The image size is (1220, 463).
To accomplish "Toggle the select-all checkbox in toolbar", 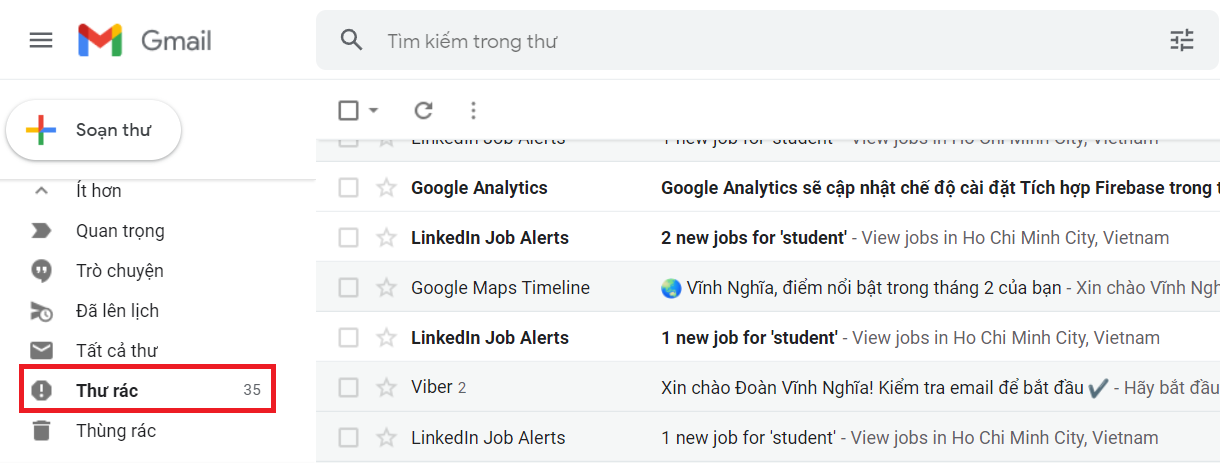I will point(348,110).
